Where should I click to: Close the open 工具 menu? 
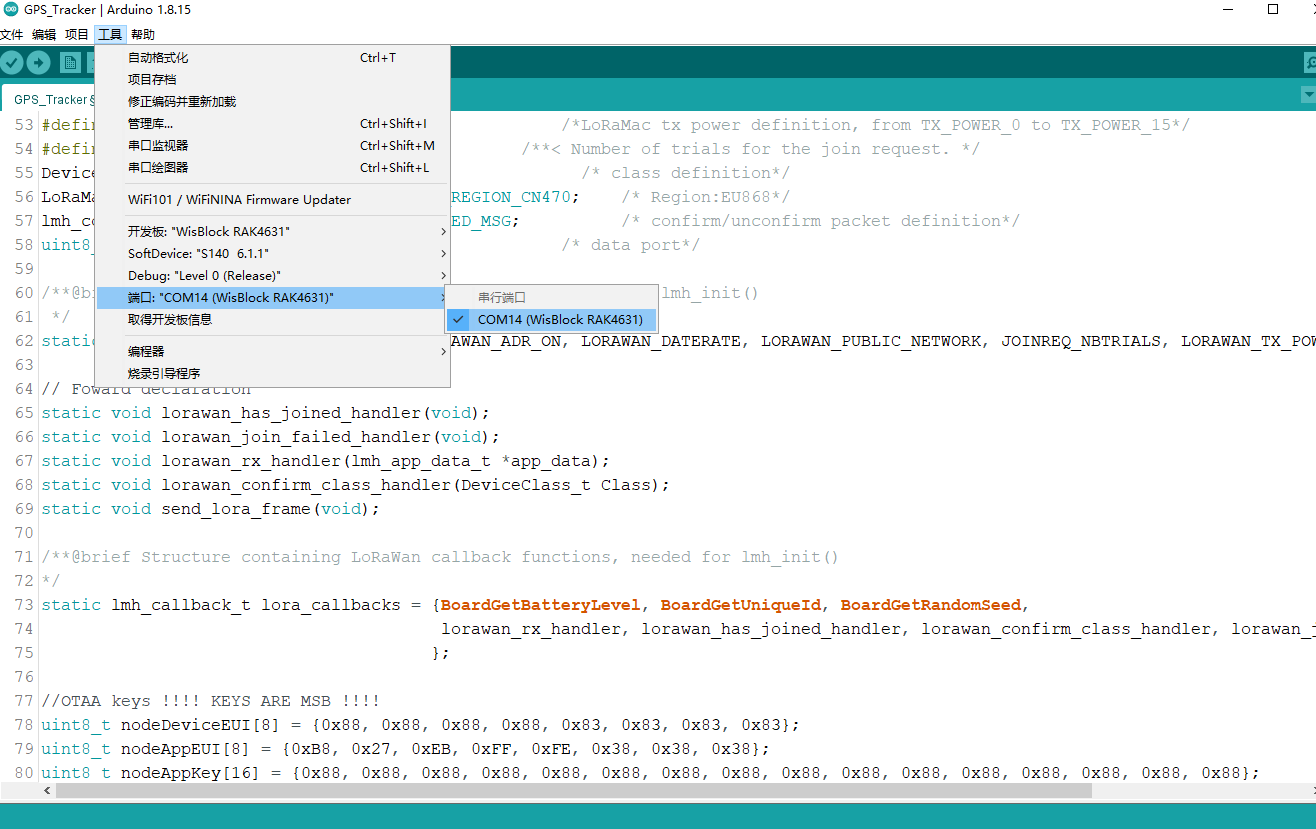[110, 35]
